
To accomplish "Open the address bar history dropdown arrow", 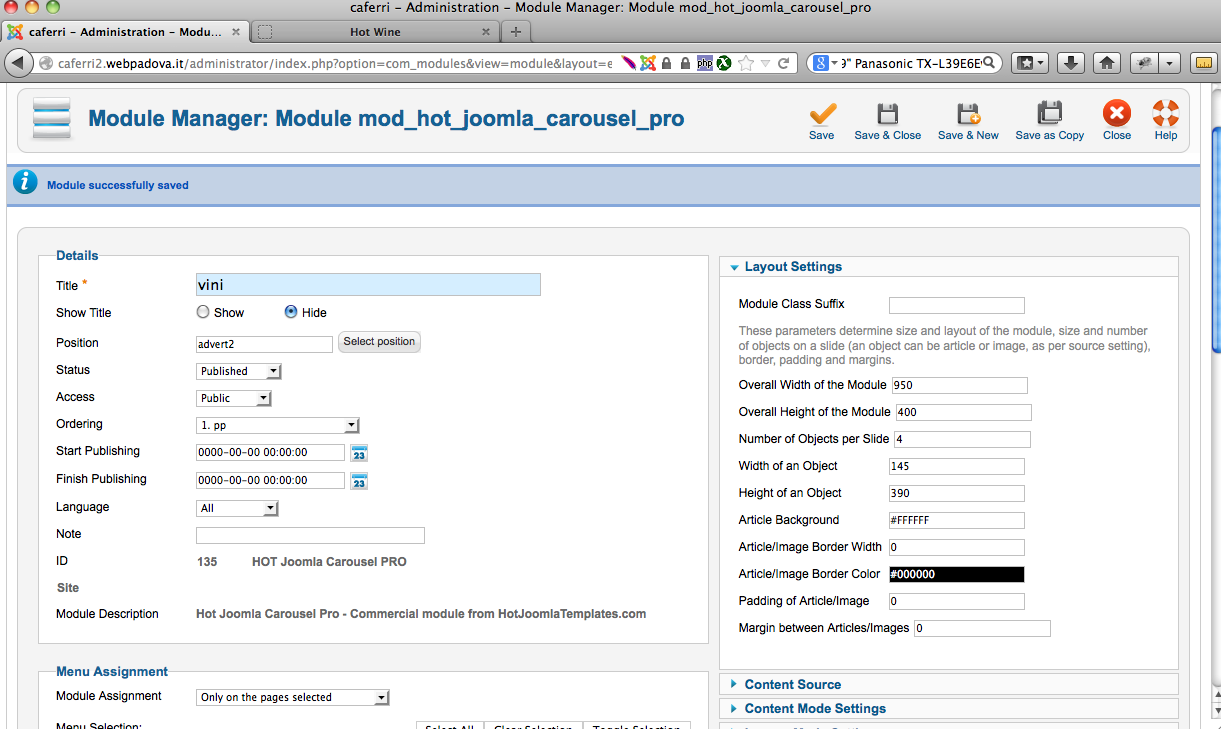I will coord(765,63).
